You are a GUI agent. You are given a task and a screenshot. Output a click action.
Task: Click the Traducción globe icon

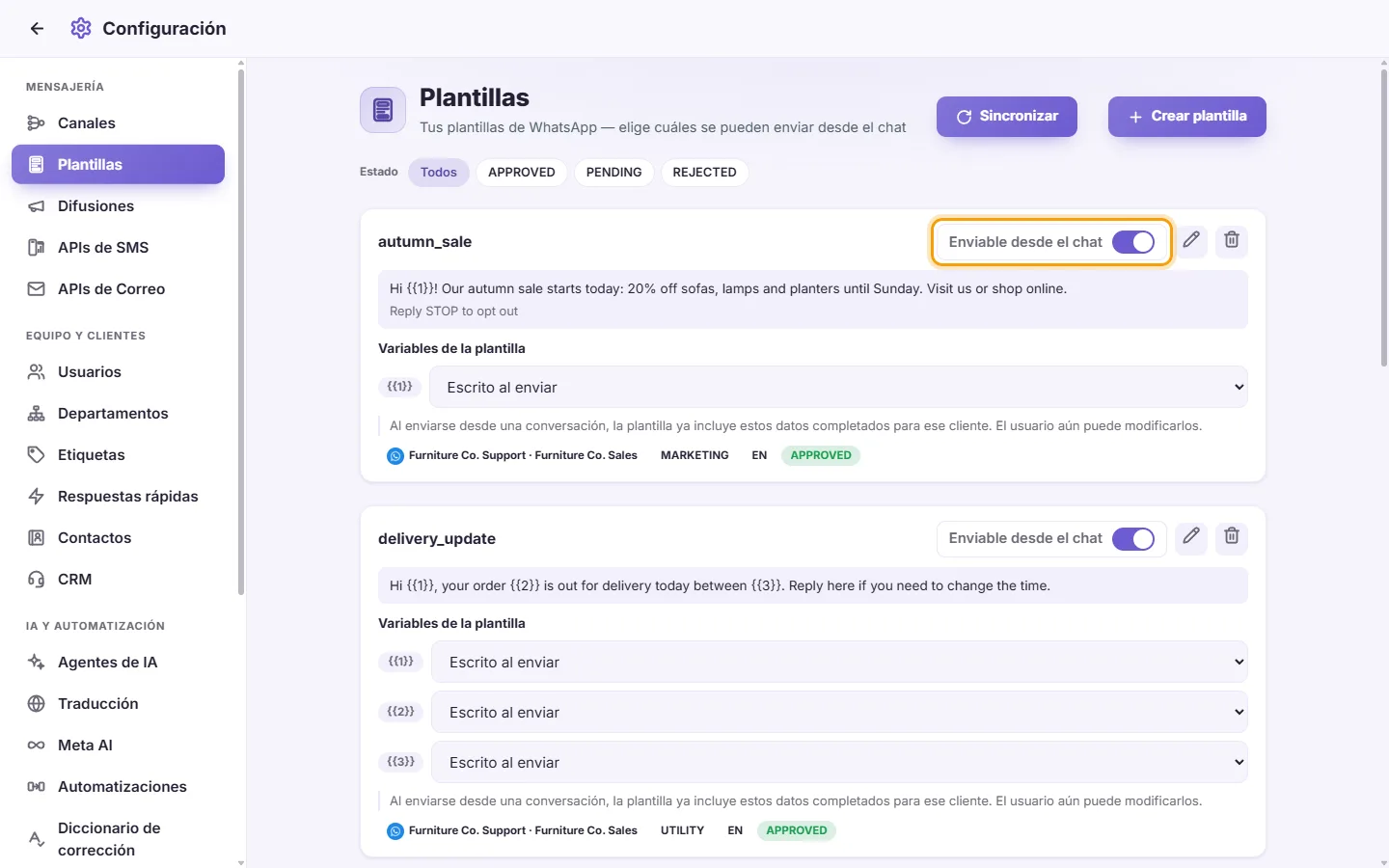[37, 704]
